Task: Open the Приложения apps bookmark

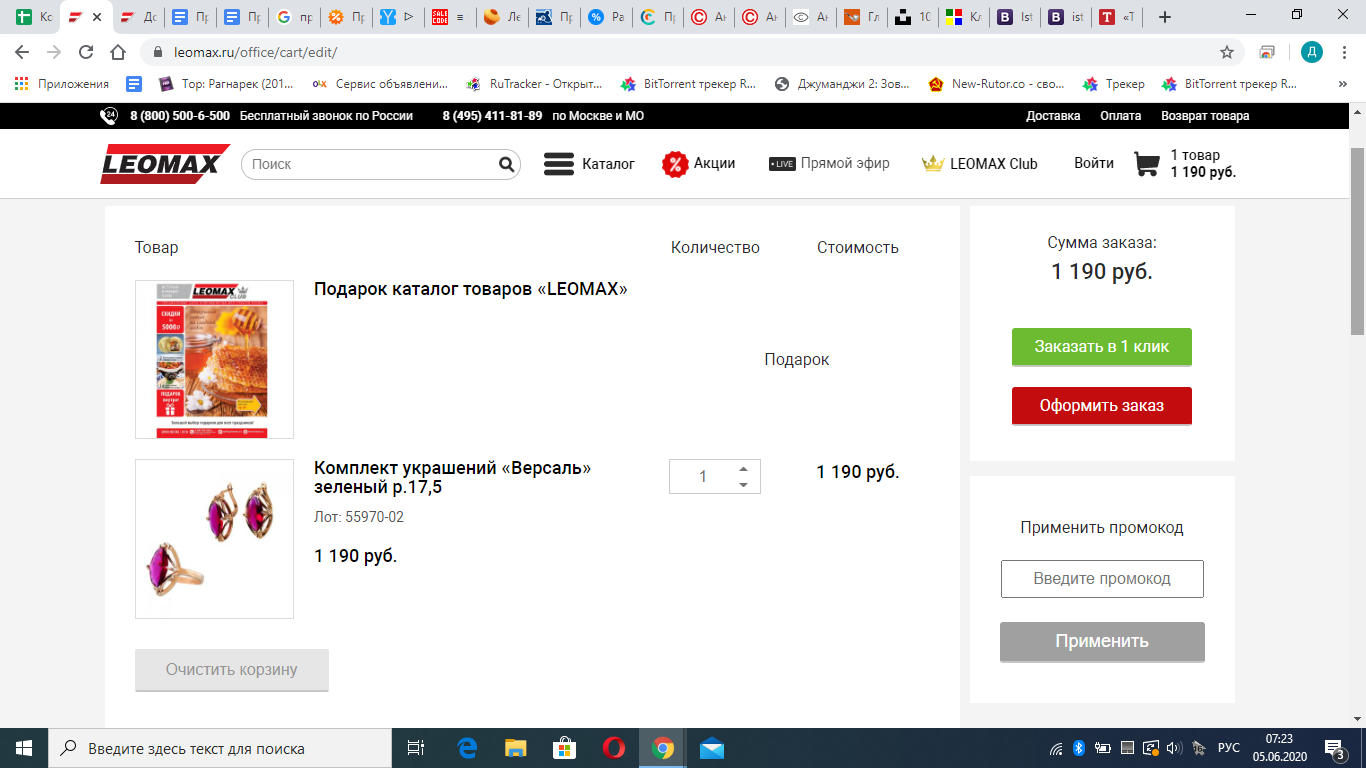Action: tap(62, 84)
